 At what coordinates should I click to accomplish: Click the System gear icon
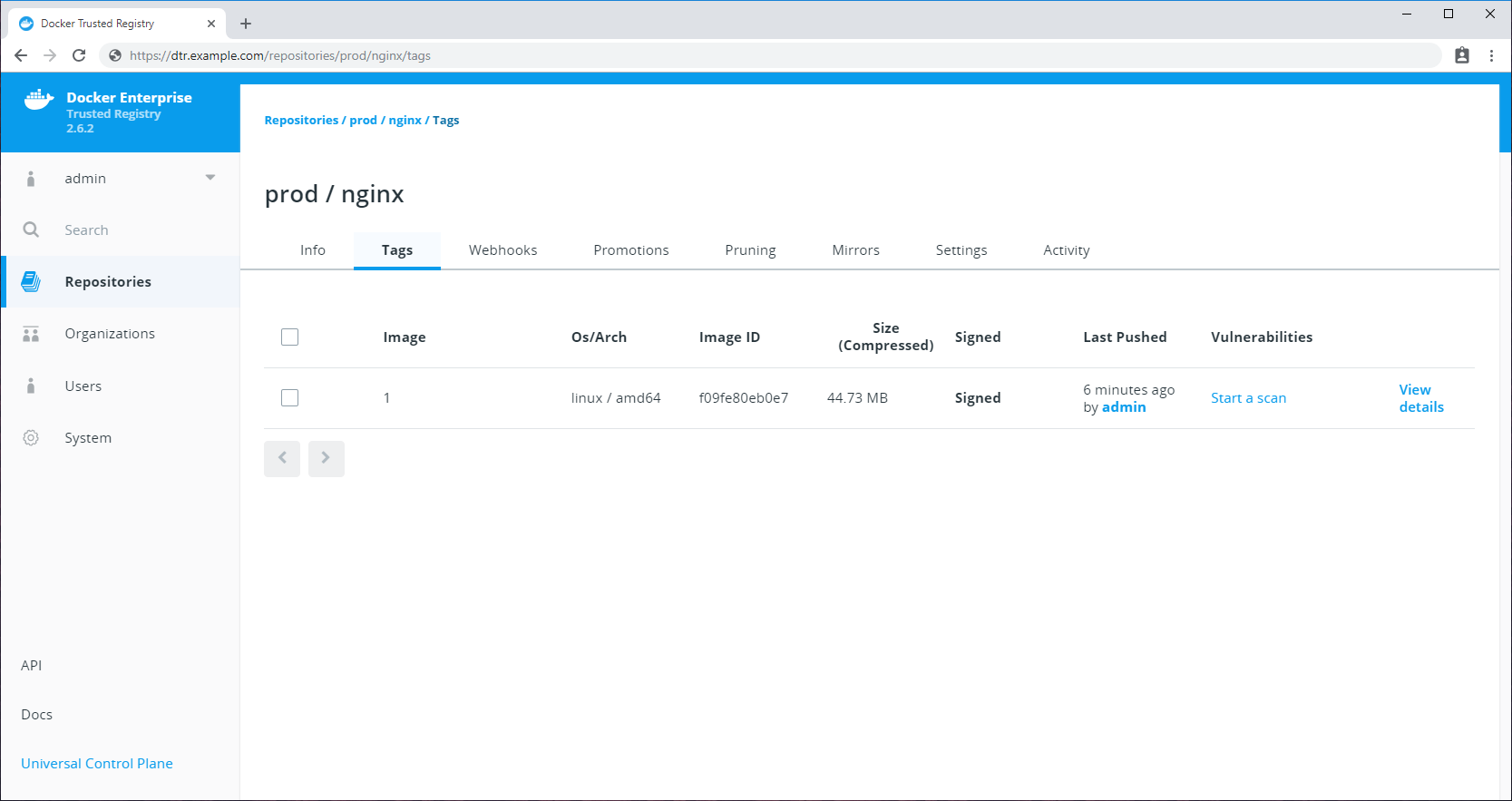pos(31,438)
